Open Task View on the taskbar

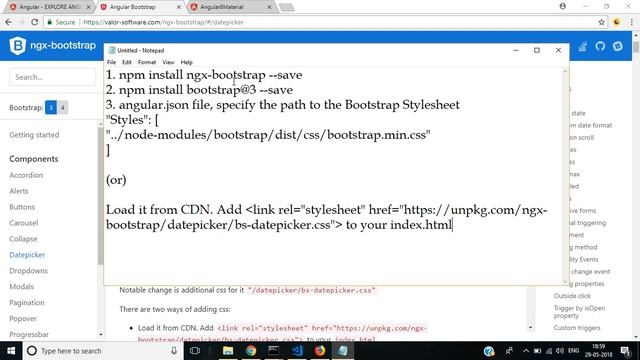click(195, 351)
